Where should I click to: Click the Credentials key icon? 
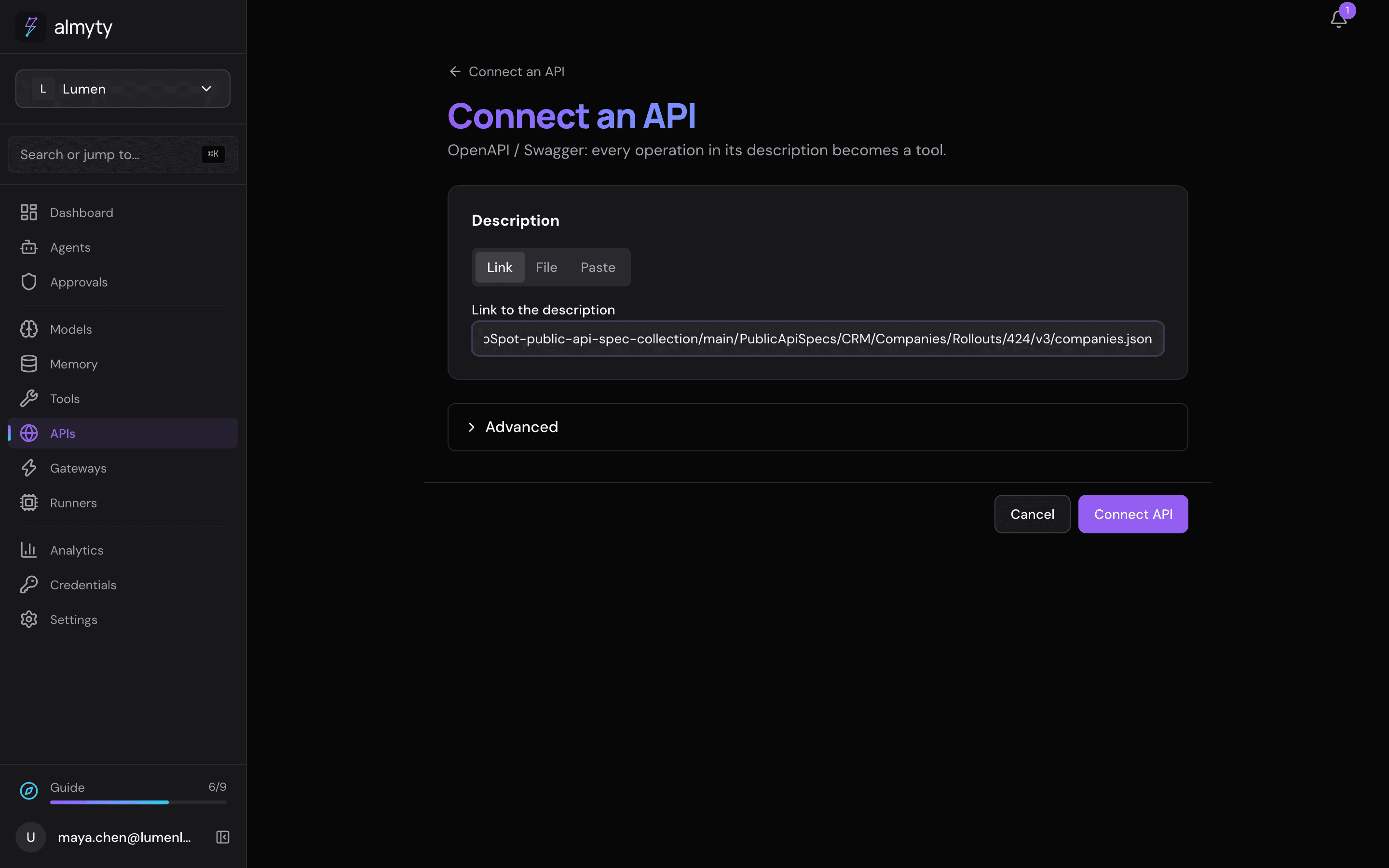(29, 584)
